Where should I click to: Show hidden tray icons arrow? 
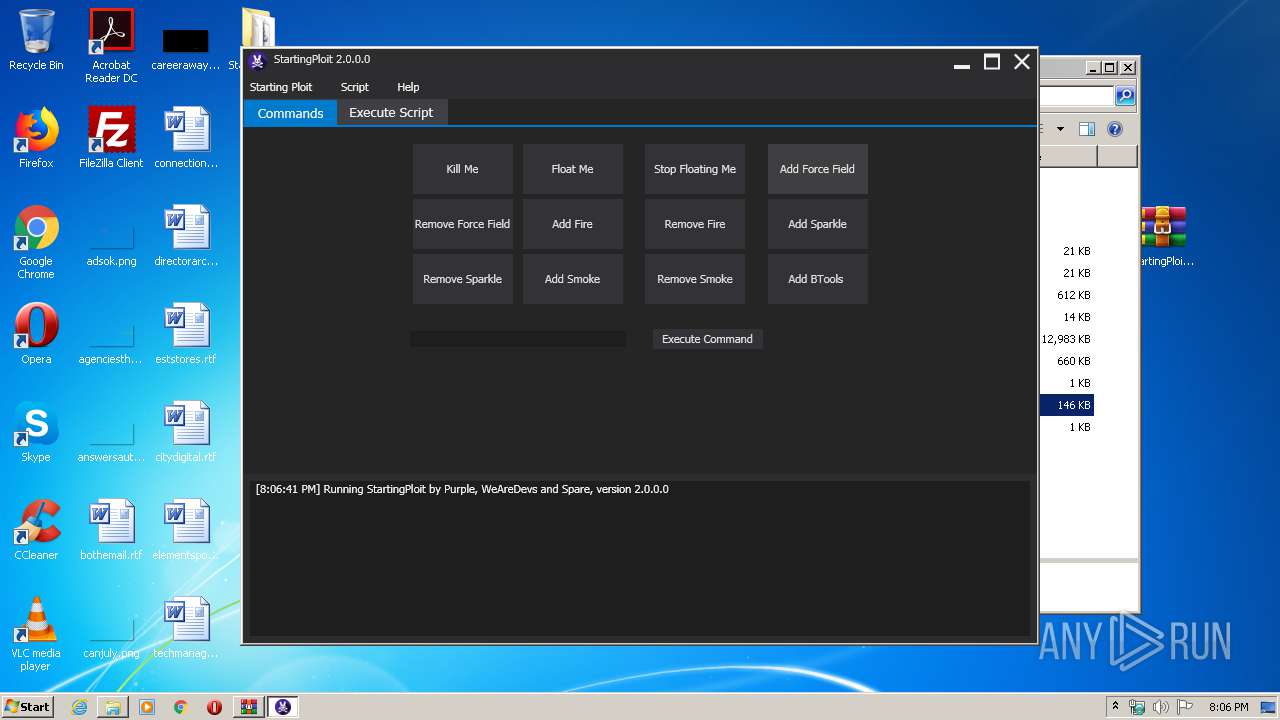[x=1116, y=707]
